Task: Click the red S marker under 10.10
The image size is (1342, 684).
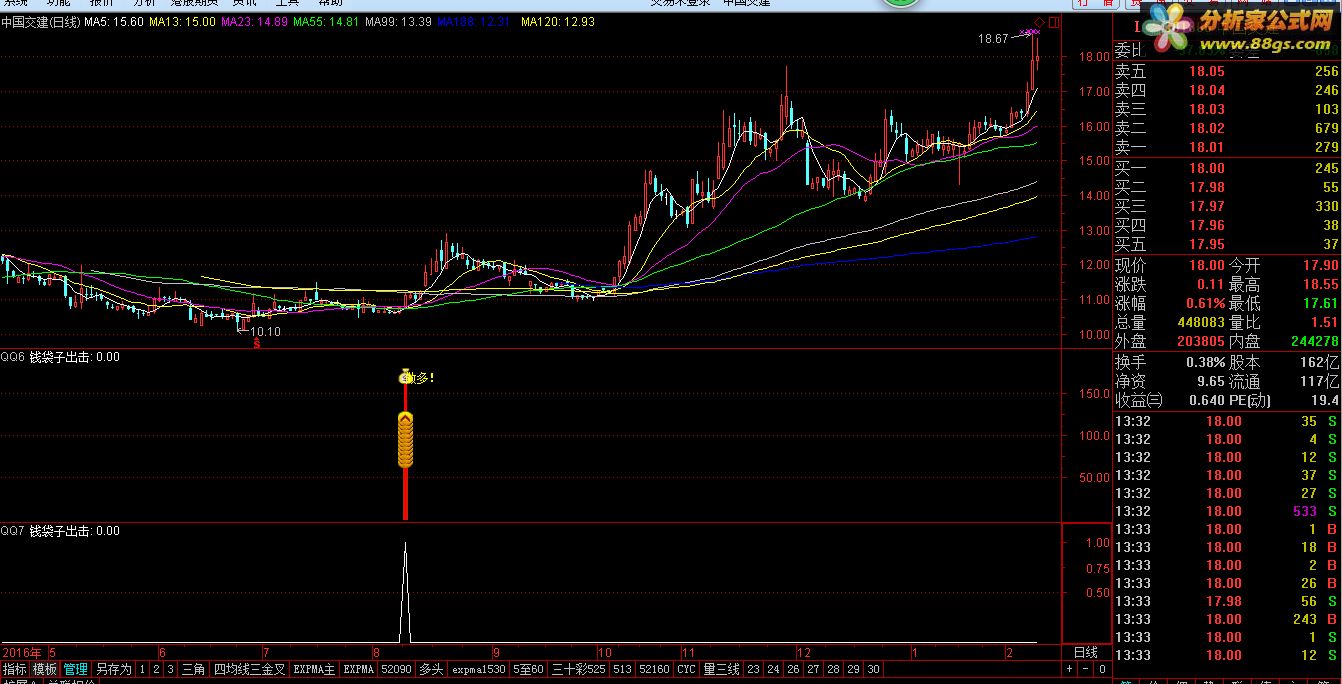Action: [256, 343]
